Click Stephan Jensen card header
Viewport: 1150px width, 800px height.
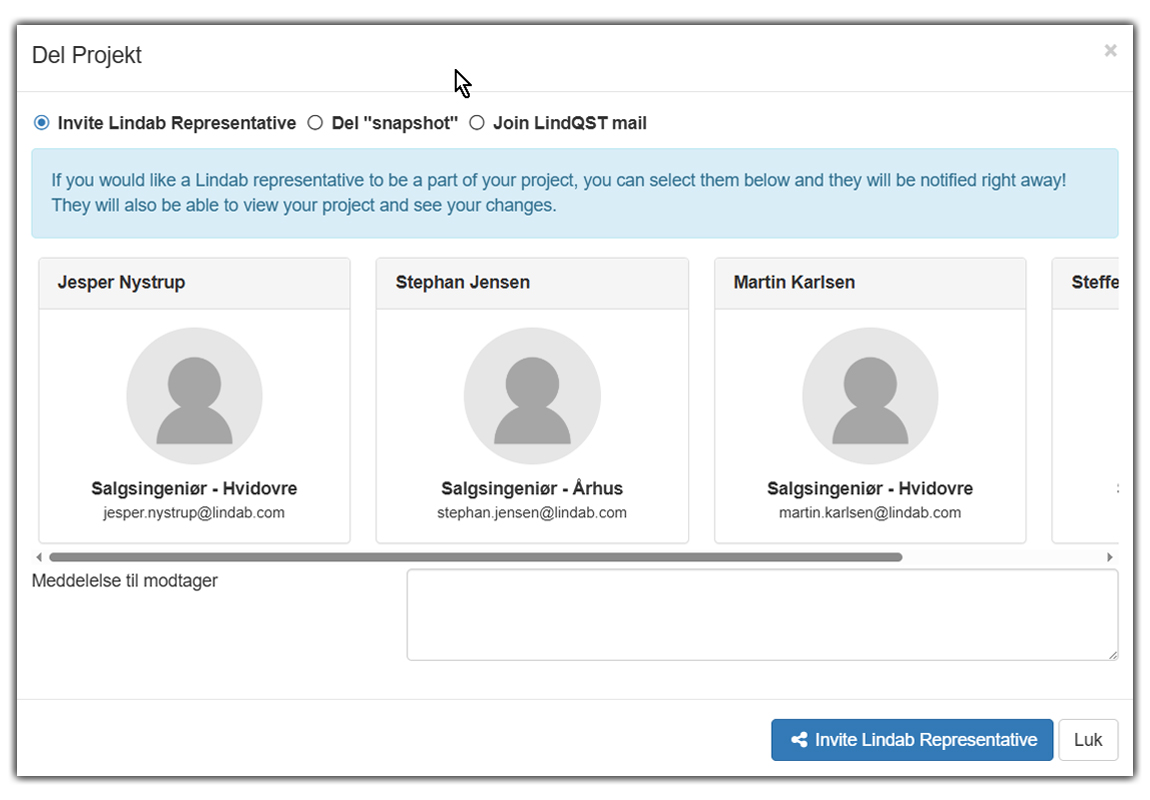point(532,283)
